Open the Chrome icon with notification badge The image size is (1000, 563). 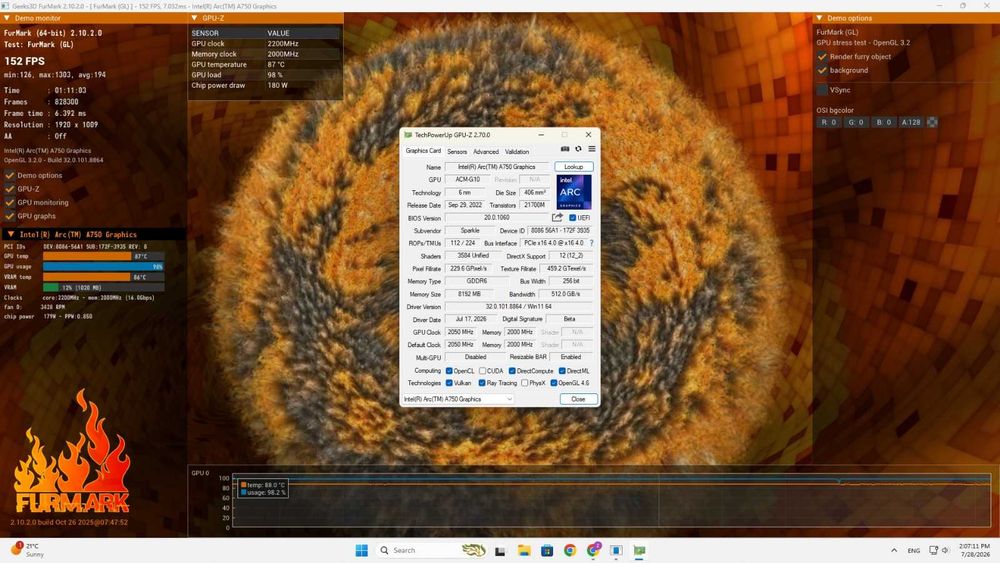pyautogui.click(x=593, y=550)
